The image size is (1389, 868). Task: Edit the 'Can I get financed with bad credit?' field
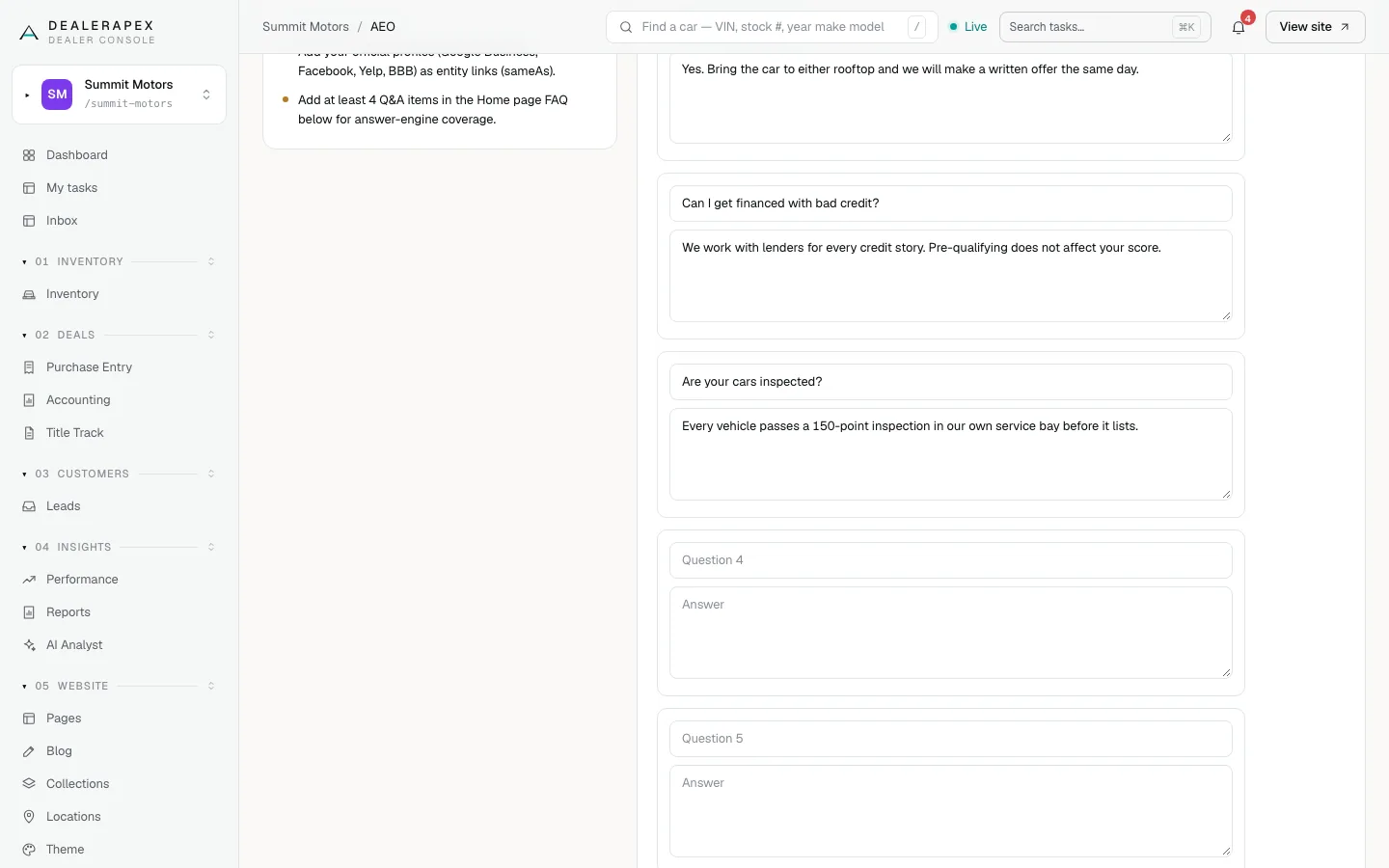951,203
